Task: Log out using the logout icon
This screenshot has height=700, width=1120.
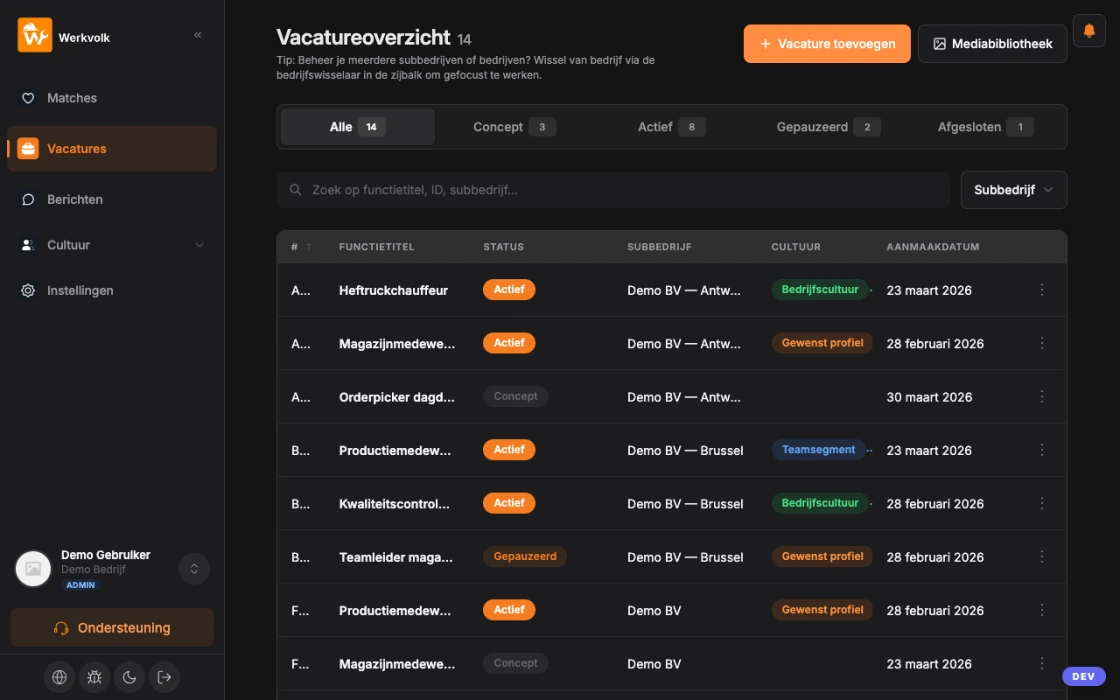Action: pyautogui.click(x=164, y=677)
